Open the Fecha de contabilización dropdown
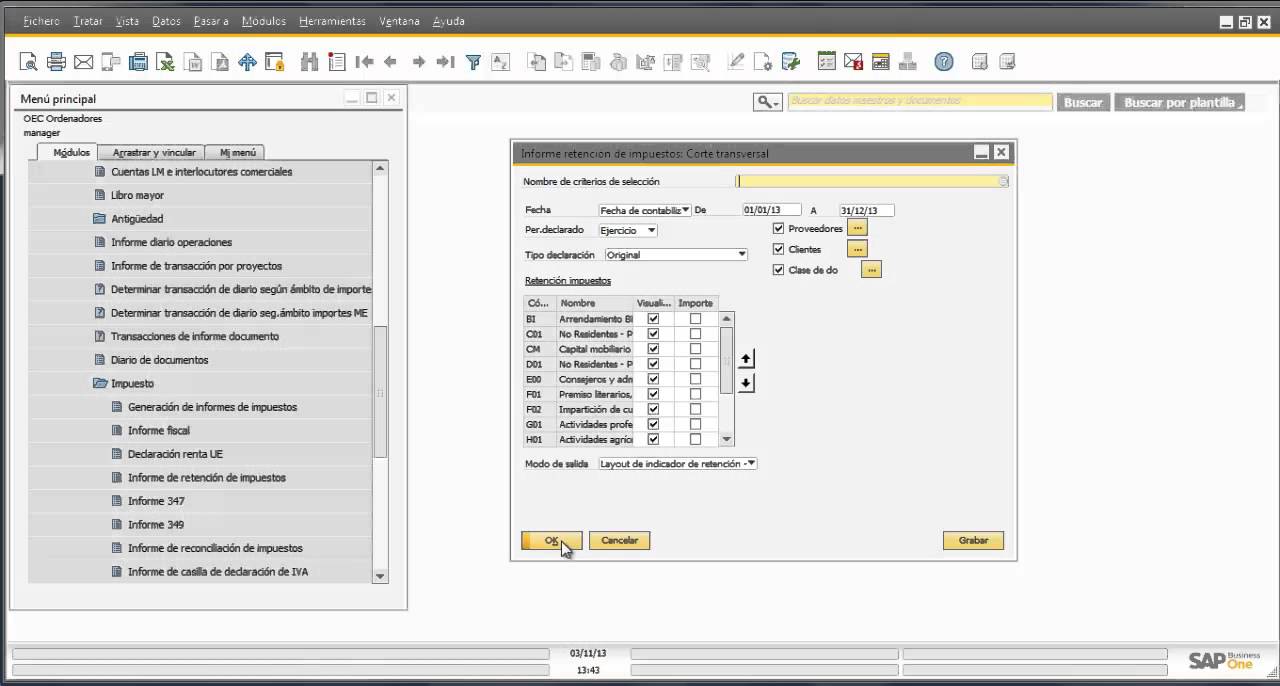Image resolution: width=1280 pixels, height=686 pixels. click(x=645, y=210)
